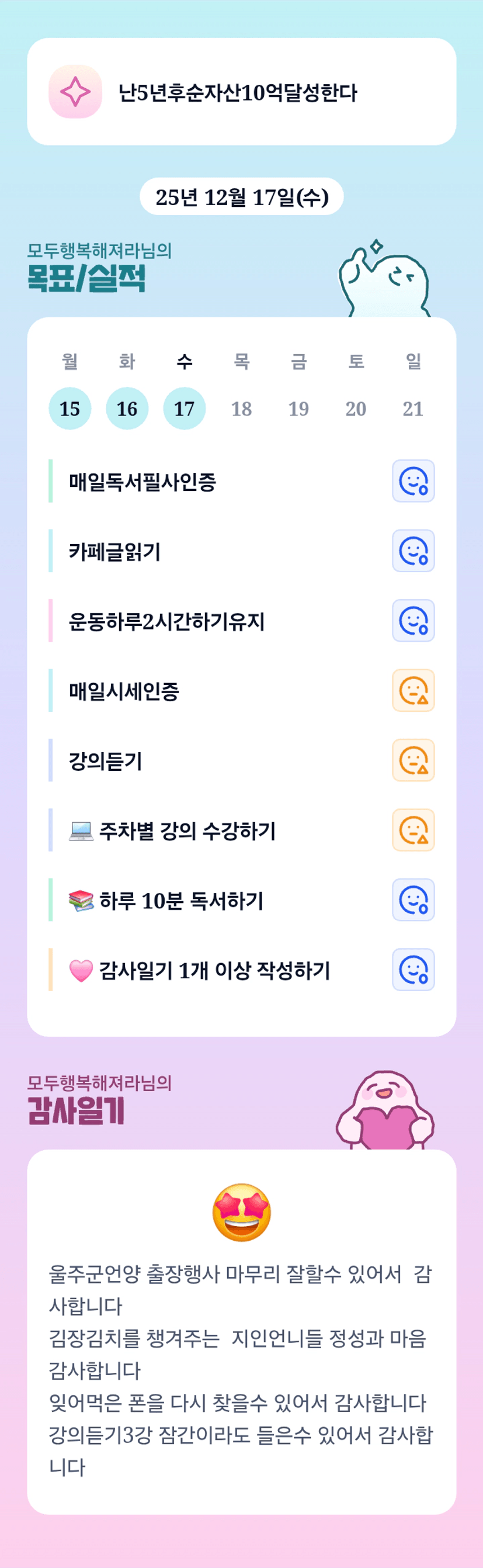Screen dimensions: 483x1568
Task: Click the 25년 12월 17일(수) date pill
Action: 242,196
